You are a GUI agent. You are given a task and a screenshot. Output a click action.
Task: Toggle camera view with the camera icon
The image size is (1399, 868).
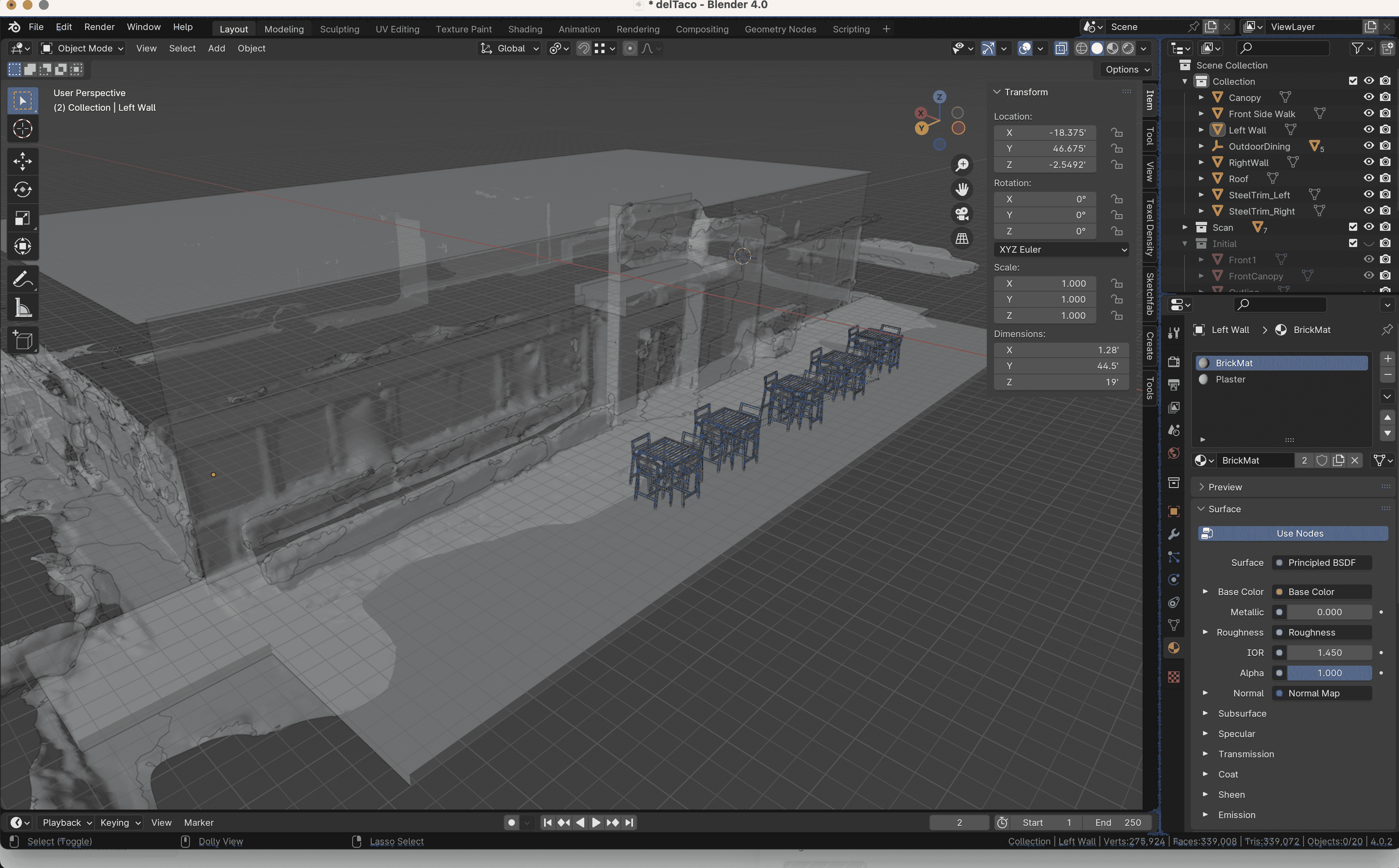[962, 214]
